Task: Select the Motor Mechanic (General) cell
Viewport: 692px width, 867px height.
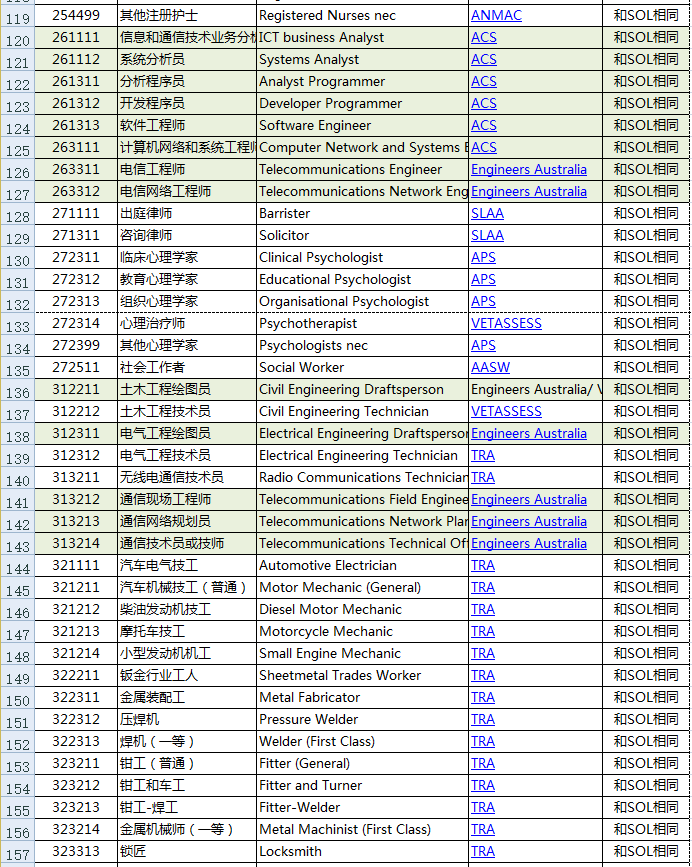Action: coord(363,587)
